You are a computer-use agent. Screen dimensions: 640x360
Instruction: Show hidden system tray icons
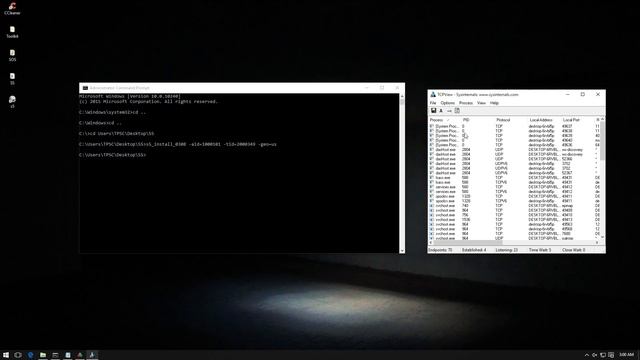point(587,355)
